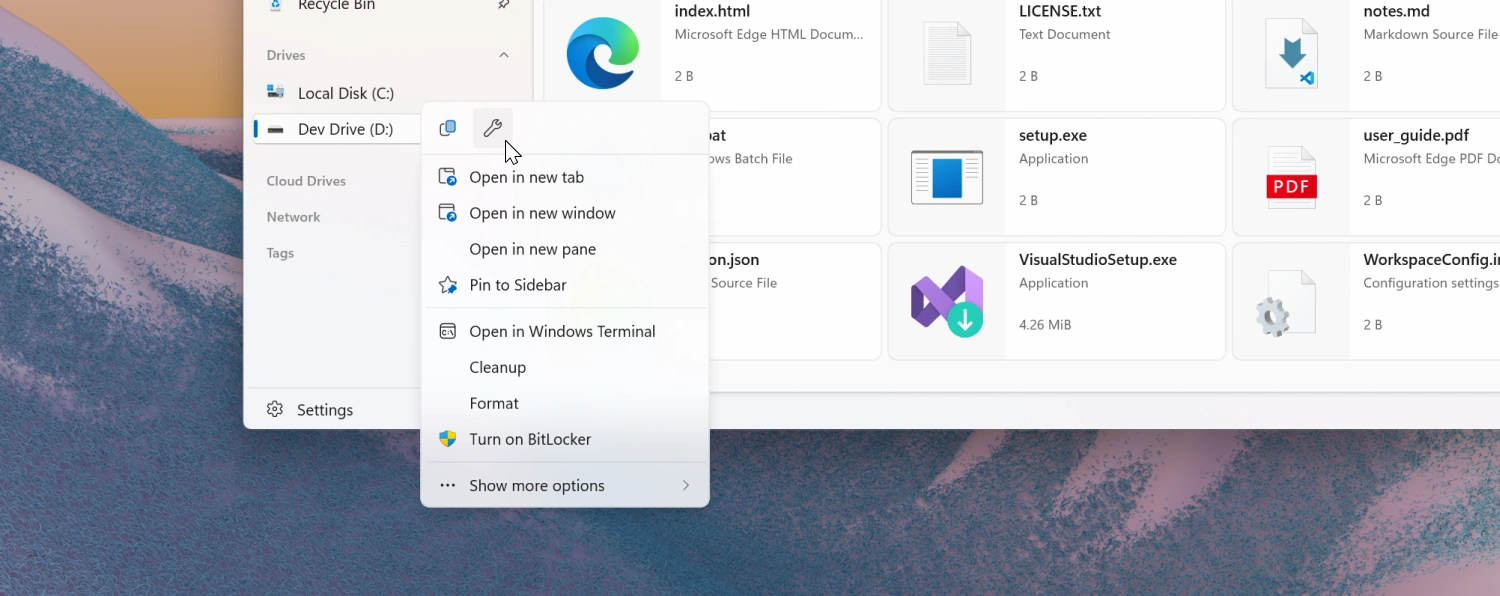1500x596 pixels.
Task: Click the copy icon in the context menu
Action: pos(447,128)
